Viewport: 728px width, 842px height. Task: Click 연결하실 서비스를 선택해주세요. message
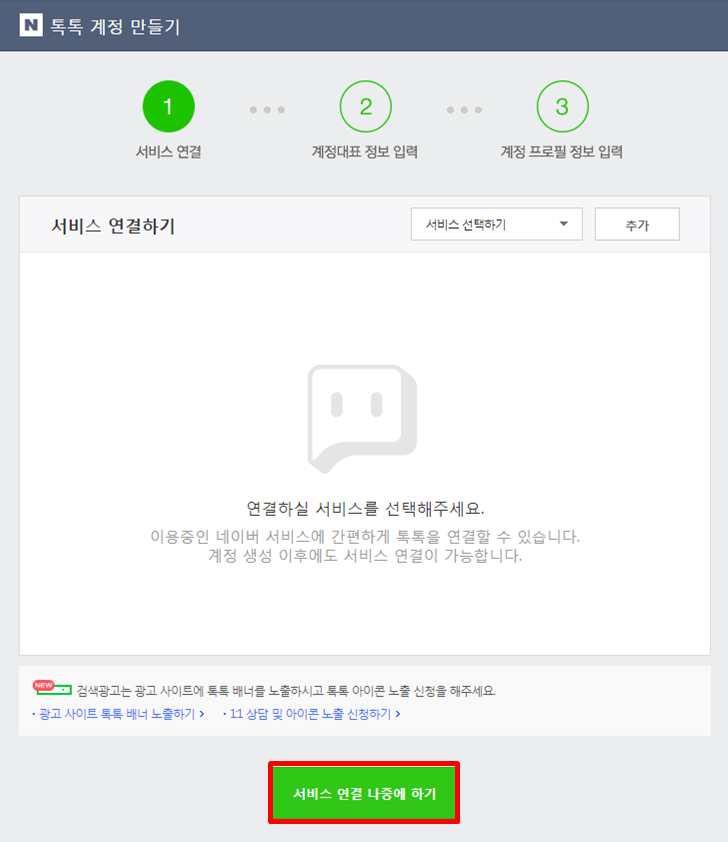coord(365,509)
